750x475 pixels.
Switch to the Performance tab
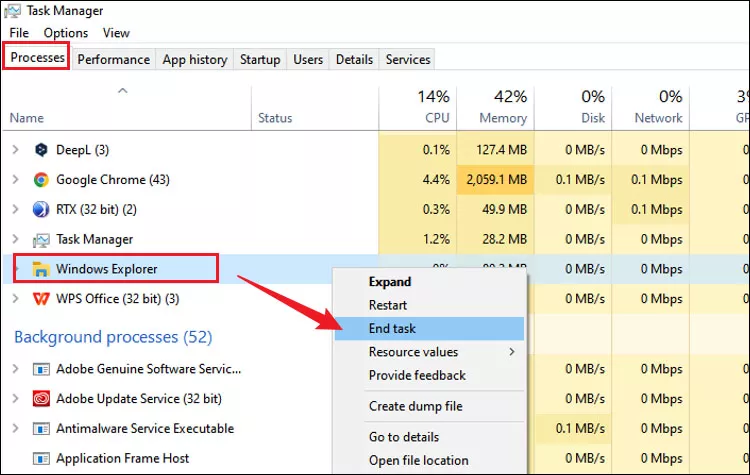tap(113, 59)
